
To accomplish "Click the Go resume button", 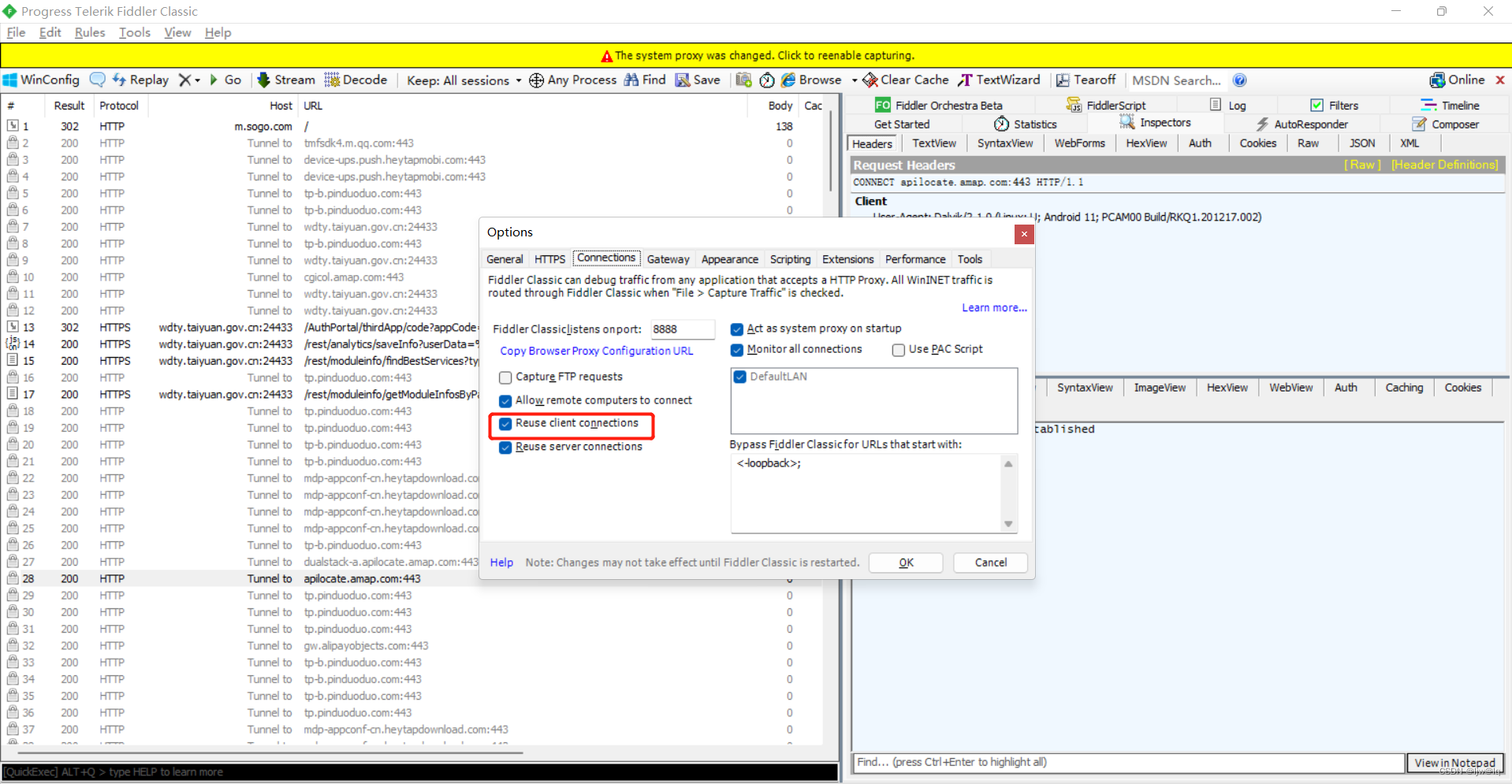I will coord(225,80).
